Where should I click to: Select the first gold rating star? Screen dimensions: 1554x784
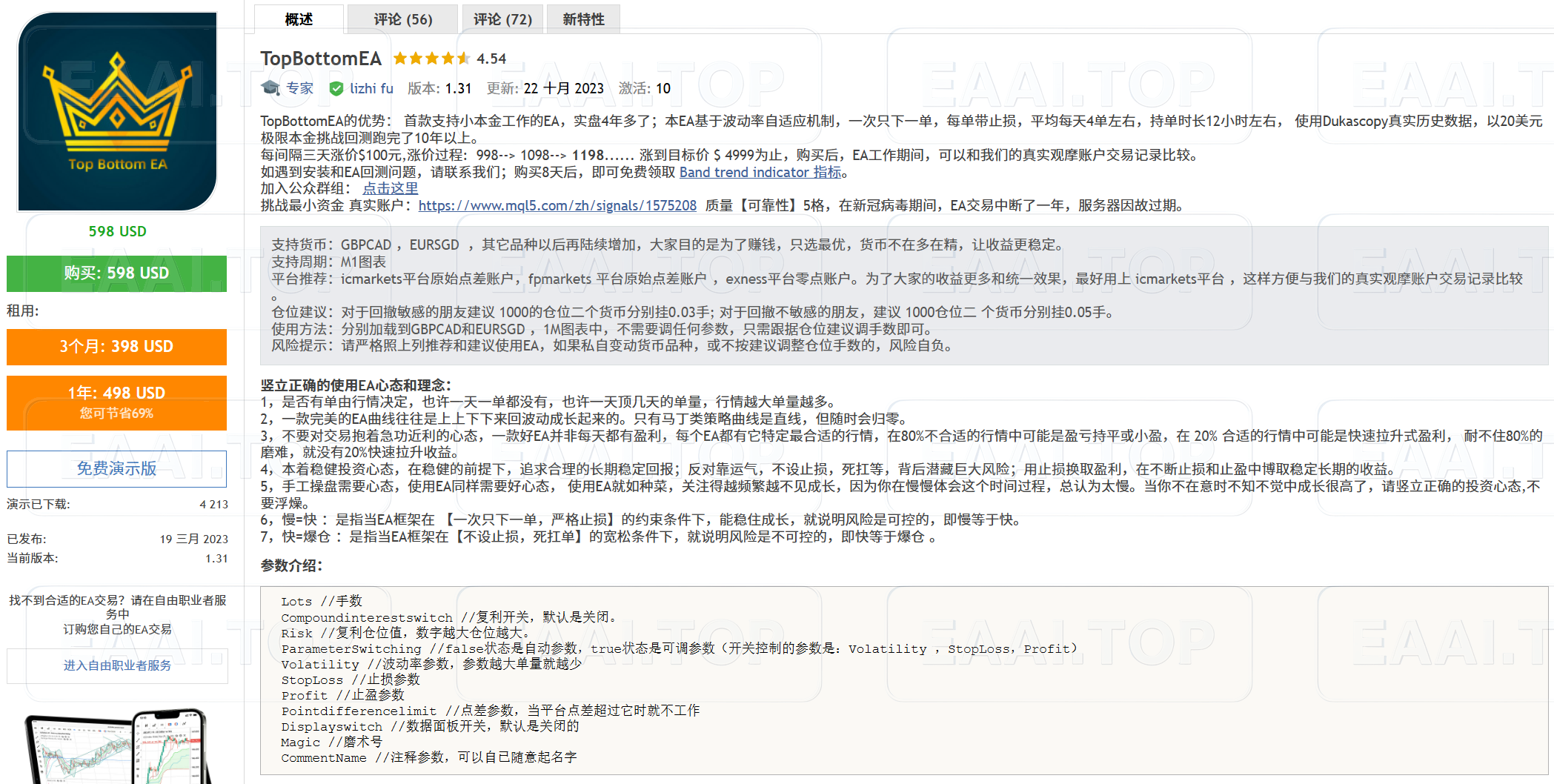pos(400,58)
